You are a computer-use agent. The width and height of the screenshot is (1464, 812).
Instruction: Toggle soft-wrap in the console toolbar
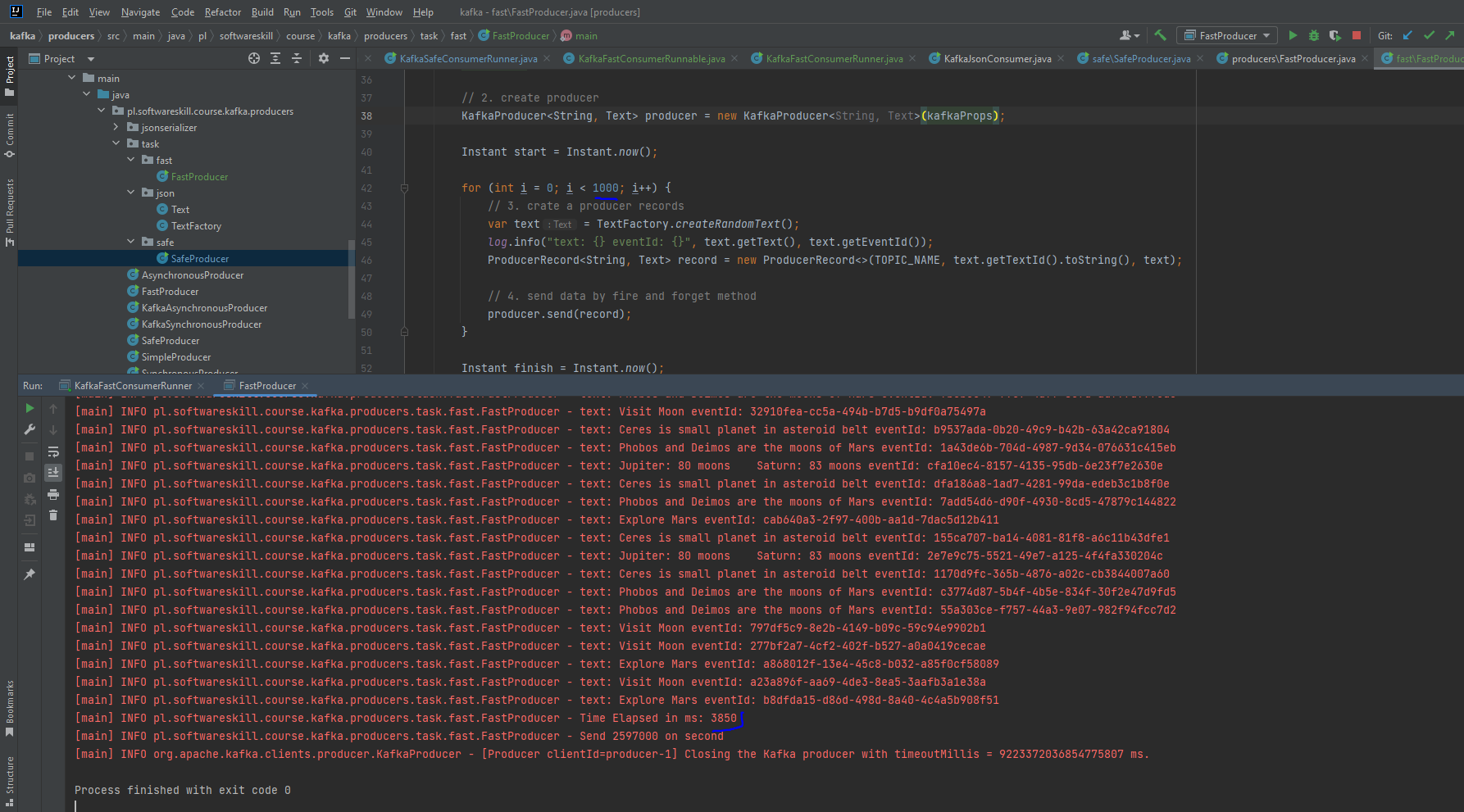click(53, 453)
